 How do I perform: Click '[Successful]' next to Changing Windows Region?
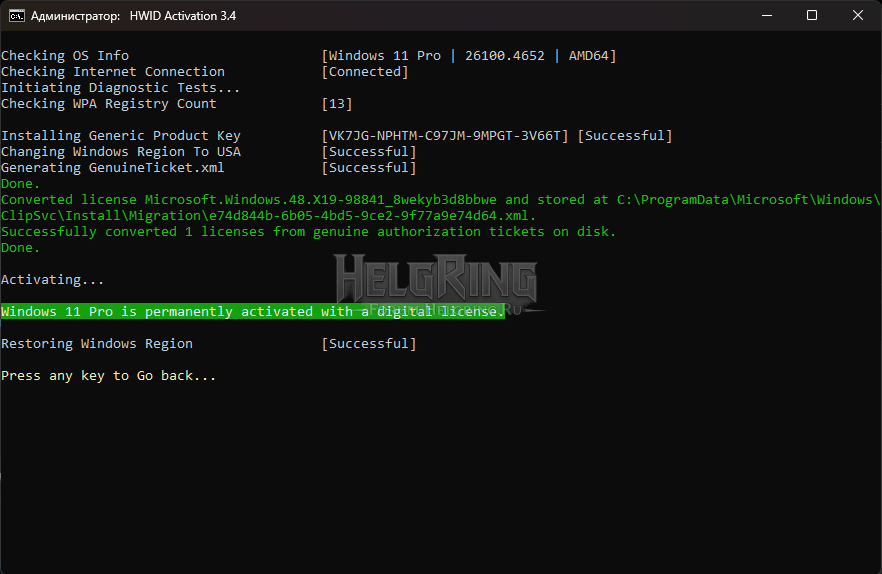point(368,152)
